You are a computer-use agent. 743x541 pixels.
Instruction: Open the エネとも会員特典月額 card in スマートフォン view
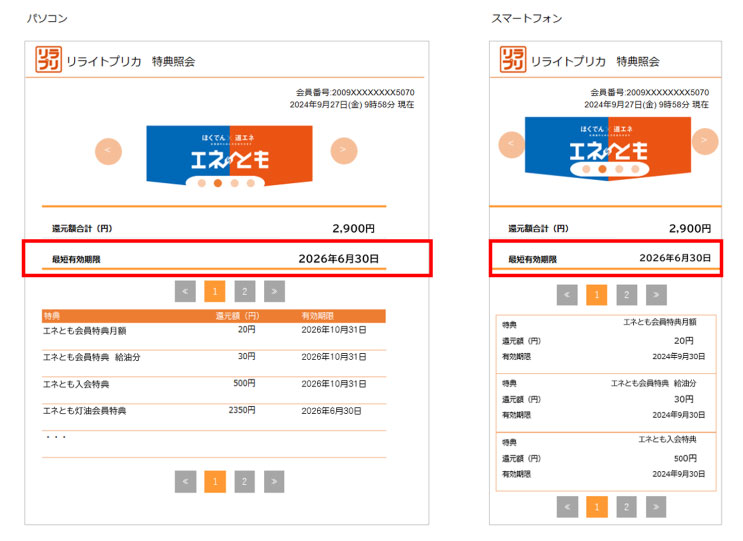tap(606, 344)
